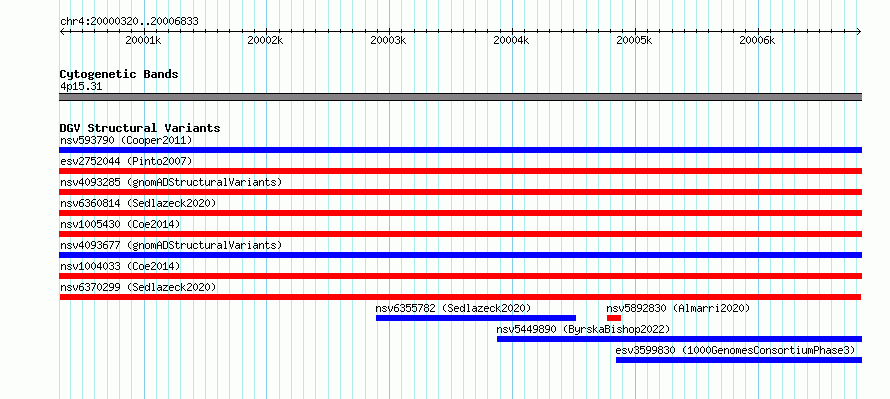Click the chr4:20000320..20006833 coordinate label
The width and height of the screenshot is (890, 399).
point(129,22)
